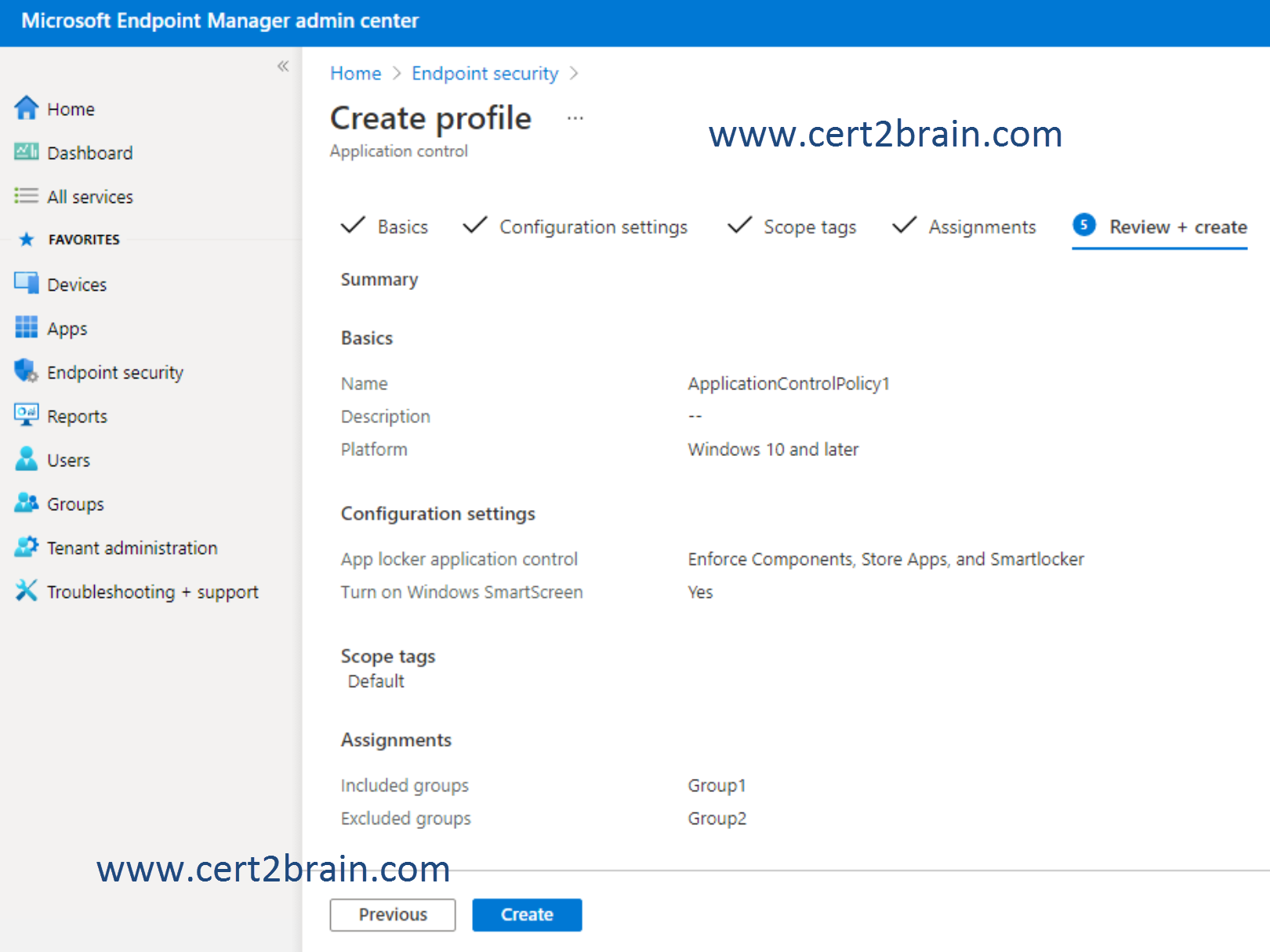1270x952 pixels.
Task: Open the Reports icon in sidebar
Action: coord(27,415)
